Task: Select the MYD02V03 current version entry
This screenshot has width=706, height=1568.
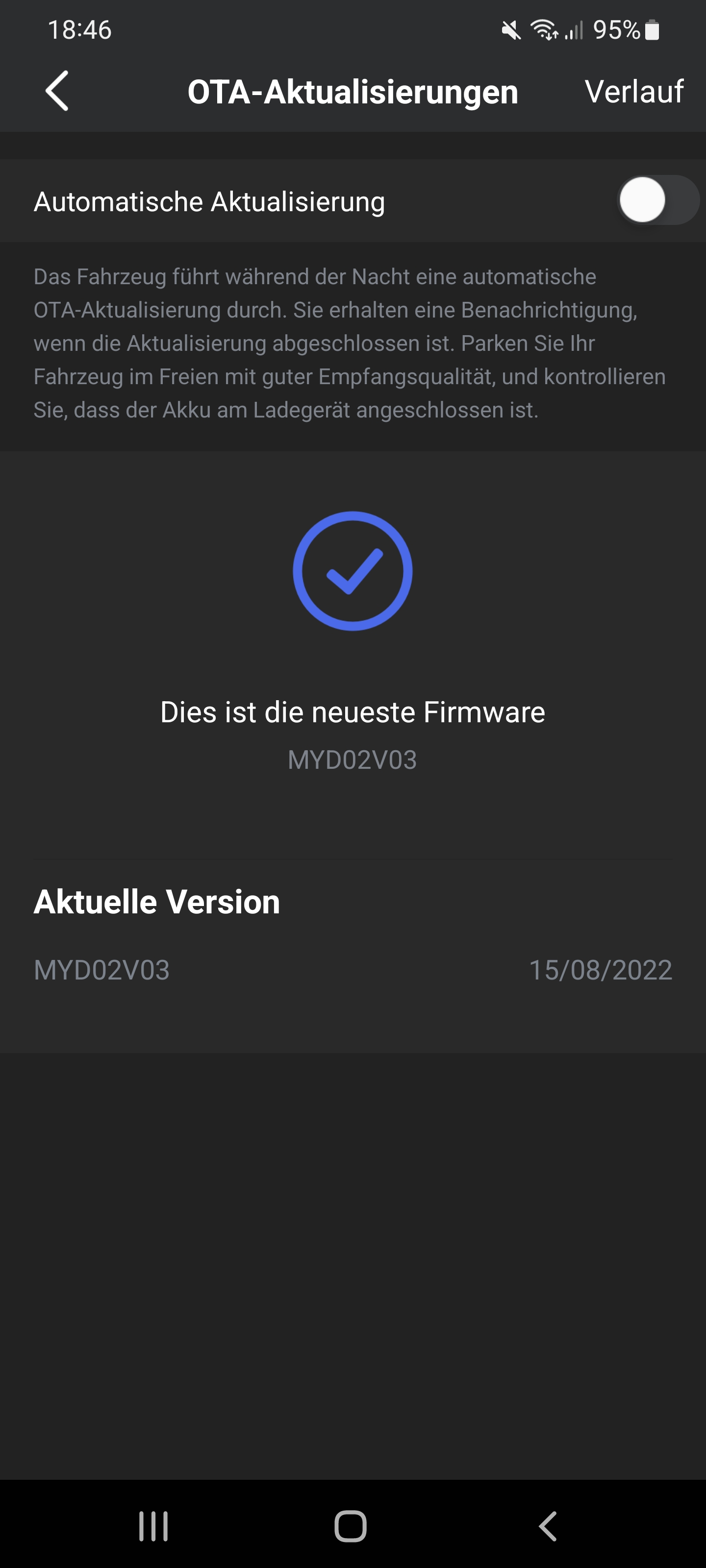Action: click(101, 970)
